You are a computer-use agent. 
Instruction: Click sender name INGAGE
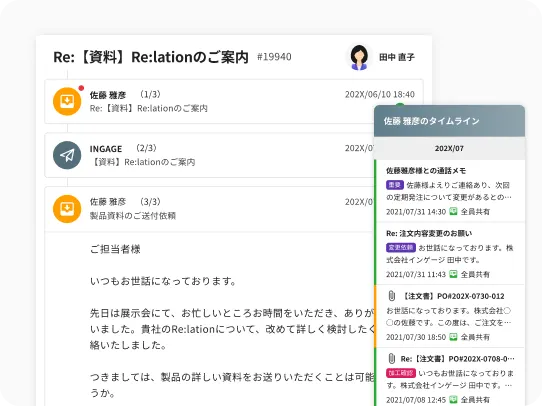106,149
